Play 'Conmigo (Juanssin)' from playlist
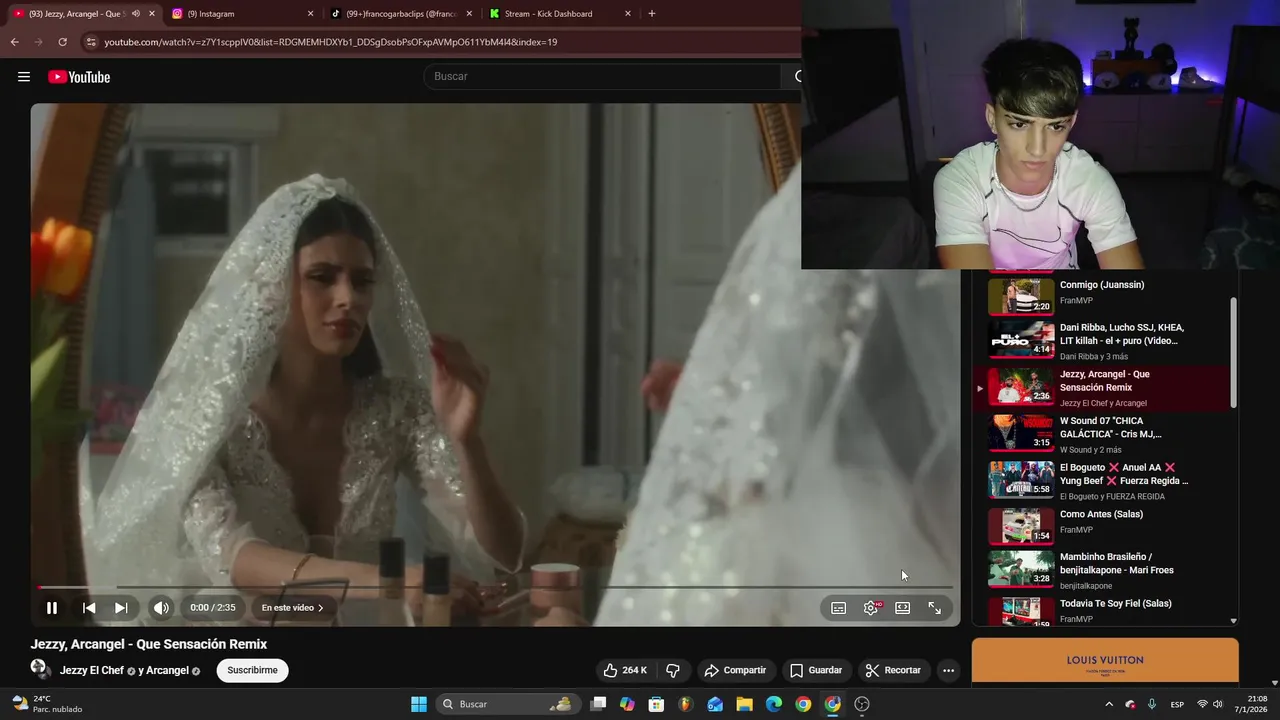This screenshot has width=1280, height=720. tap(1102, 296)
